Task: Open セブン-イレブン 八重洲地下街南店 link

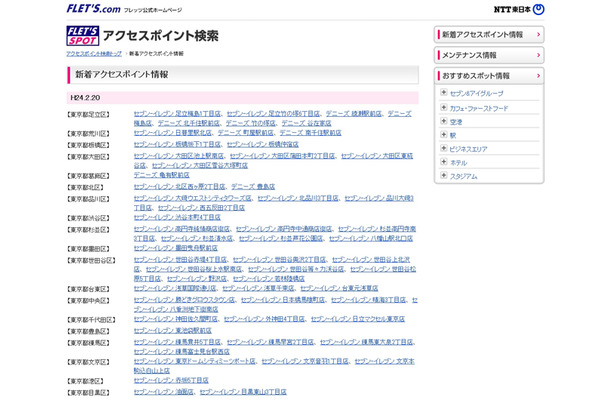Action: 176,310
